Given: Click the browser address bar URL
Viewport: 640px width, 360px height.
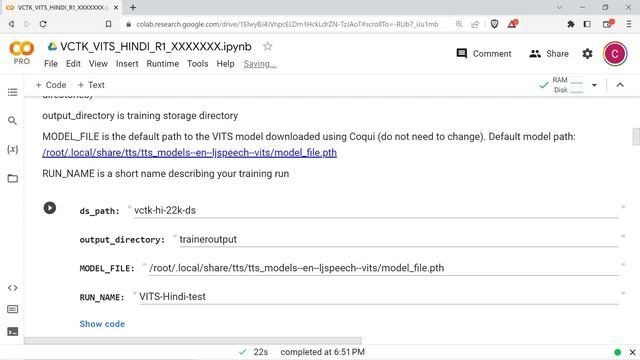Looking at the screenshot, I should click(x=287, y=24).
